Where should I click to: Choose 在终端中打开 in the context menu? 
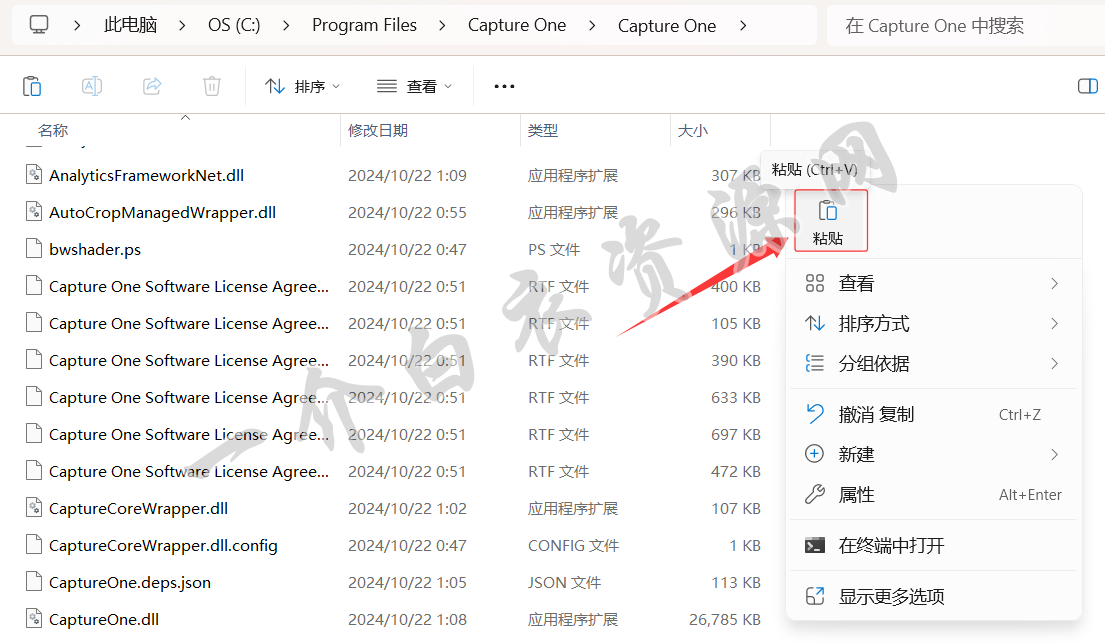tap(933, 546)
